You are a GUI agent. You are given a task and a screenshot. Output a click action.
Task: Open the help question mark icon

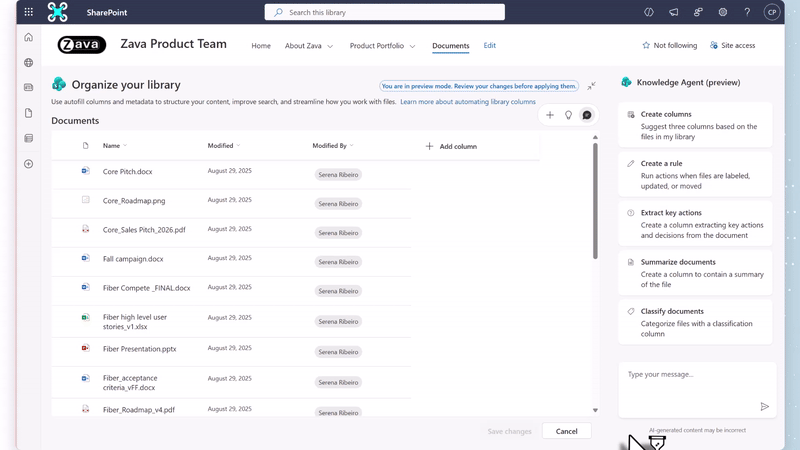click(x=747, y=12)
